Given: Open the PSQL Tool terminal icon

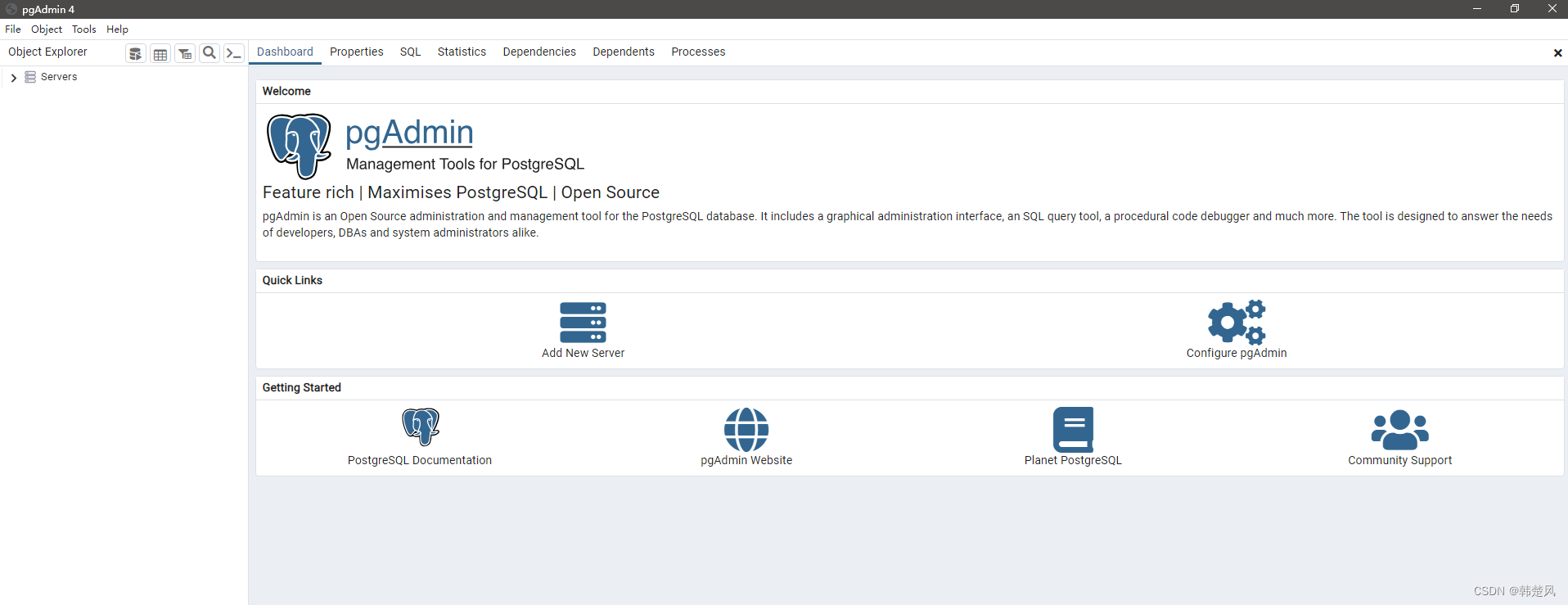Looking at the screenshot, I should pyautogui.click(x=234, y=54).
